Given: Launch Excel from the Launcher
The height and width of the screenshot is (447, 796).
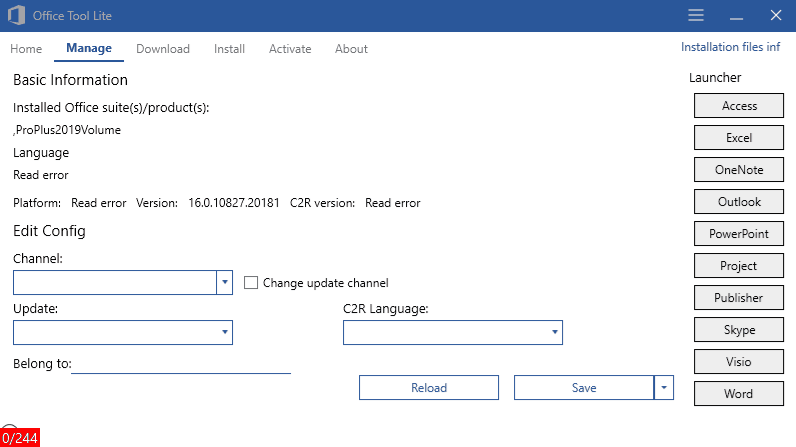Looking at the screenshot, I should tap(739, 137).
